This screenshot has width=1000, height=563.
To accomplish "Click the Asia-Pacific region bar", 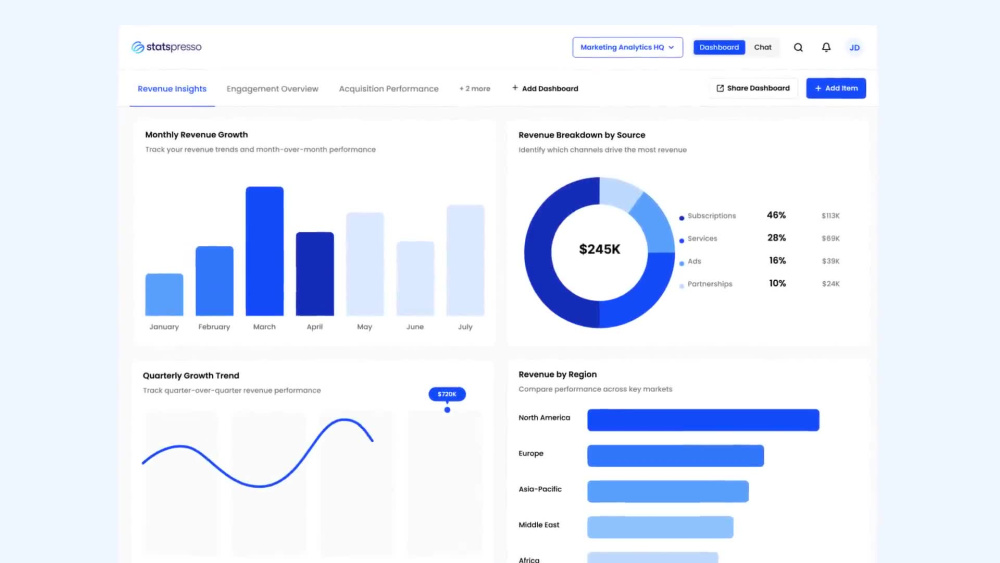I will (x=668, y=492).
